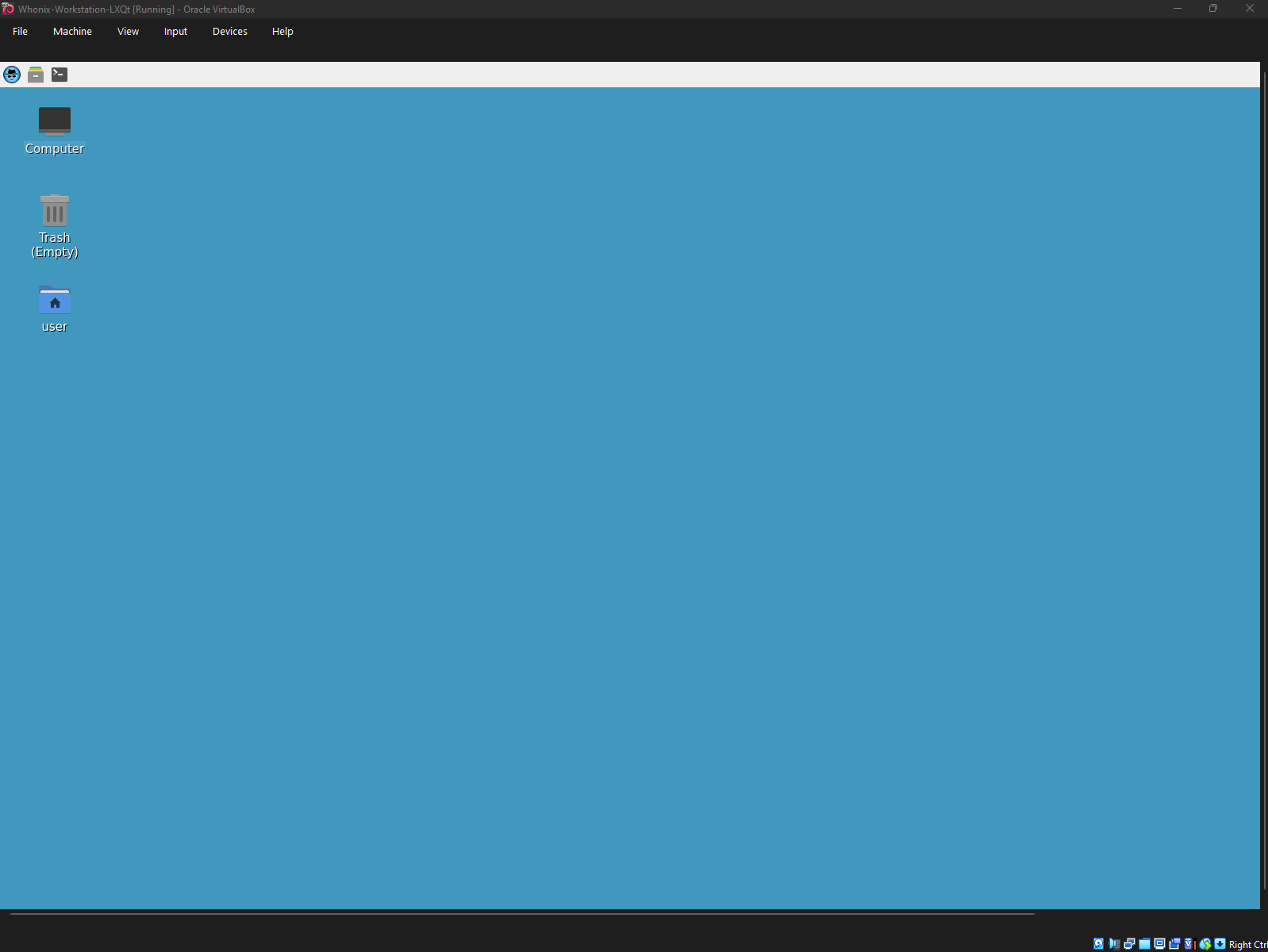Click the network adapter status icon

(1129, 943)
